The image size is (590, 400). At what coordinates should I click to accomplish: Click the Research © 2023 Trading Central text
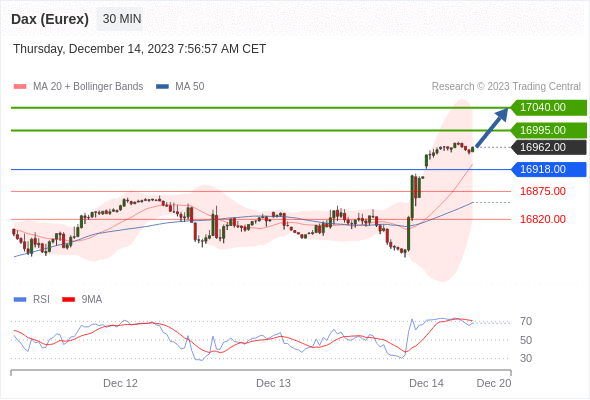pyautogui.click(x=506, y=87)
